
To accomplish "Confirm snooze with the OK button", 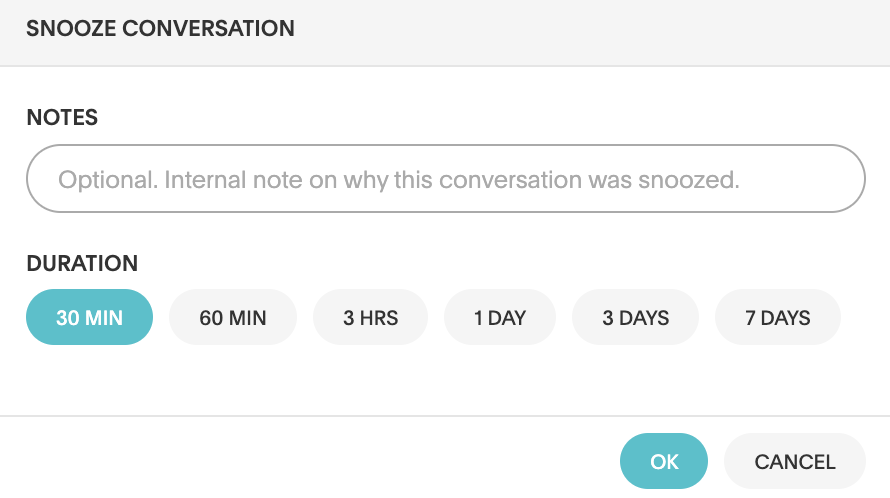I will (x=664, y=461).
